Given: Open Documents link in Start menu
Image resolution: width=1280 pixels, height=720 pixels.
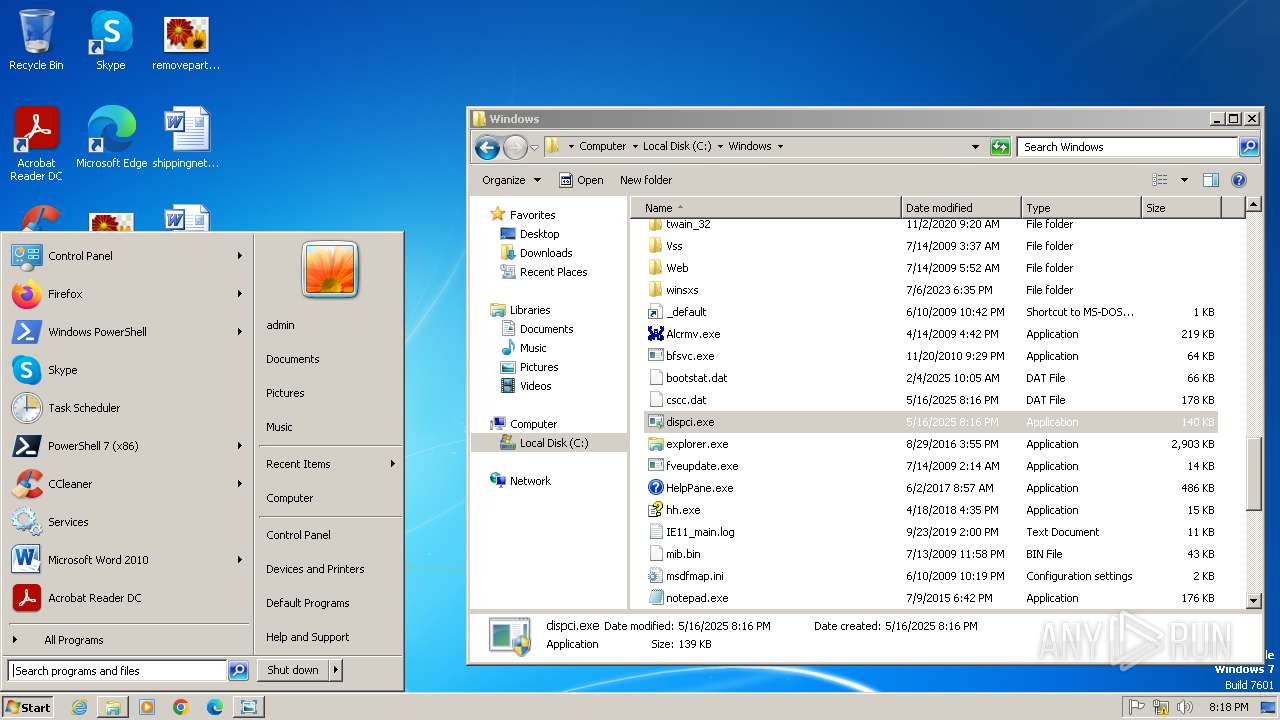Looking at the screenshot, I should tap(293, 359).
